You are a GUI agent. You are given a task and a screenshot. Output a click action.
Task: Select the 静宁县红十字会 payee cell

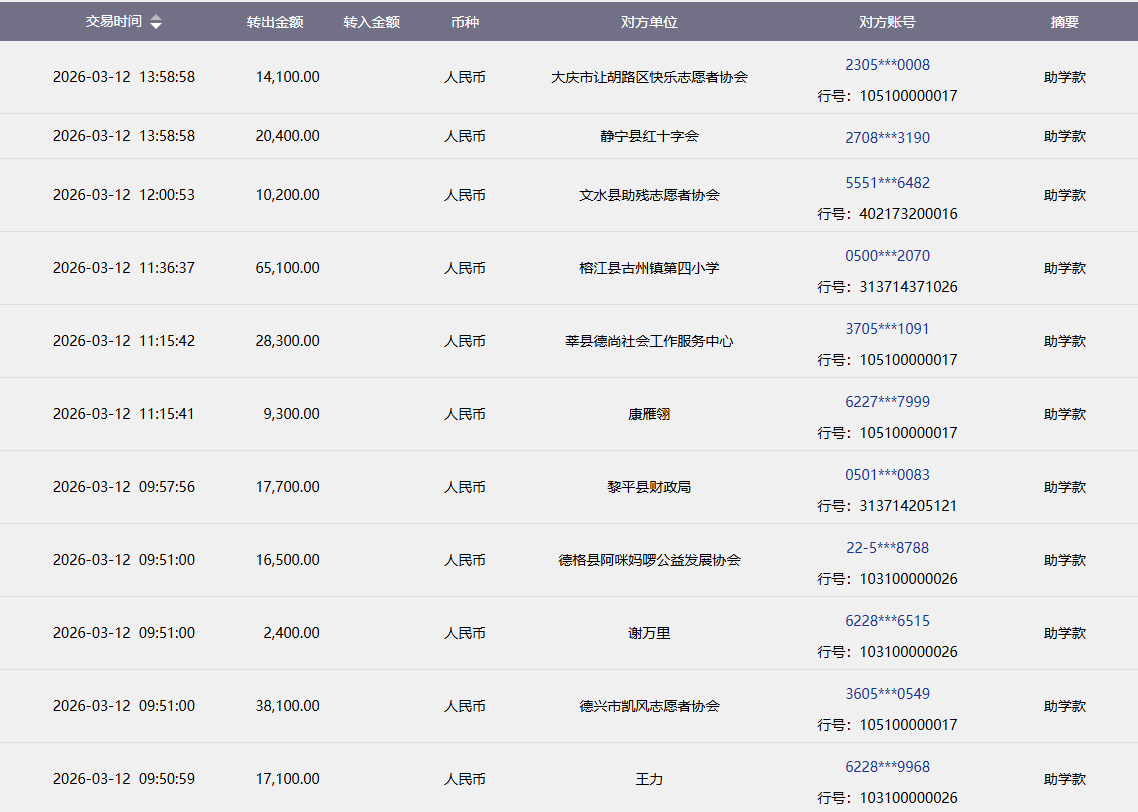click(x=649, y=136)
